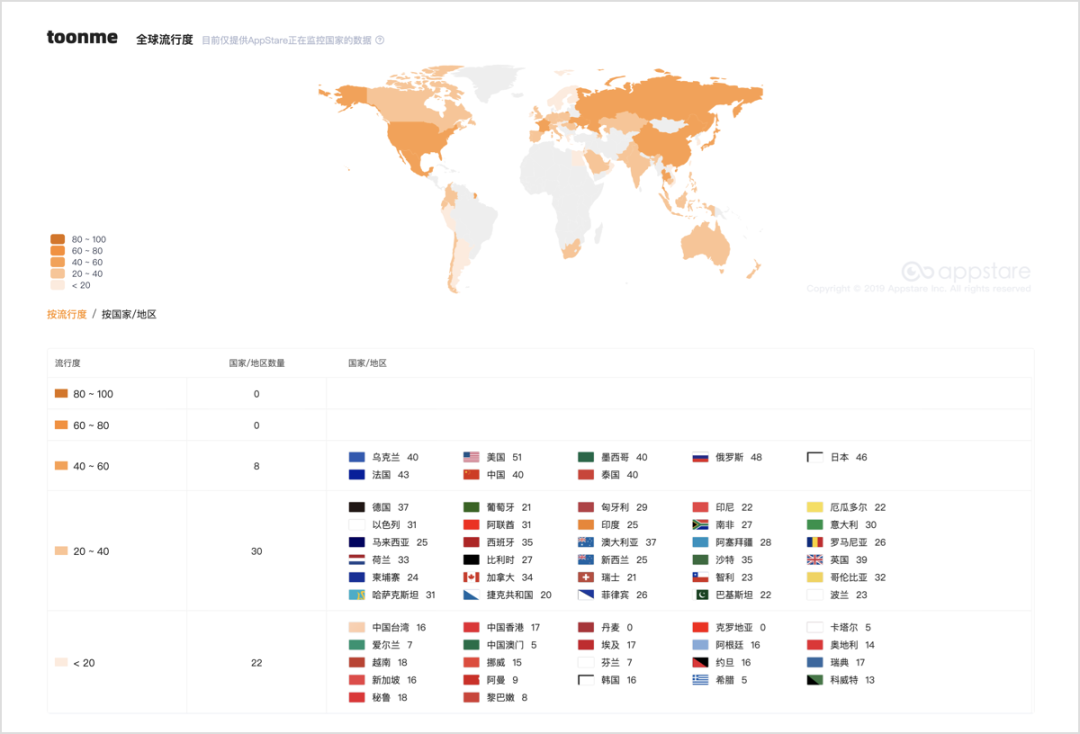This screenshot has width=1080, height=734.
Task: Select the < 20 map legend swatch
Action: 58,285
